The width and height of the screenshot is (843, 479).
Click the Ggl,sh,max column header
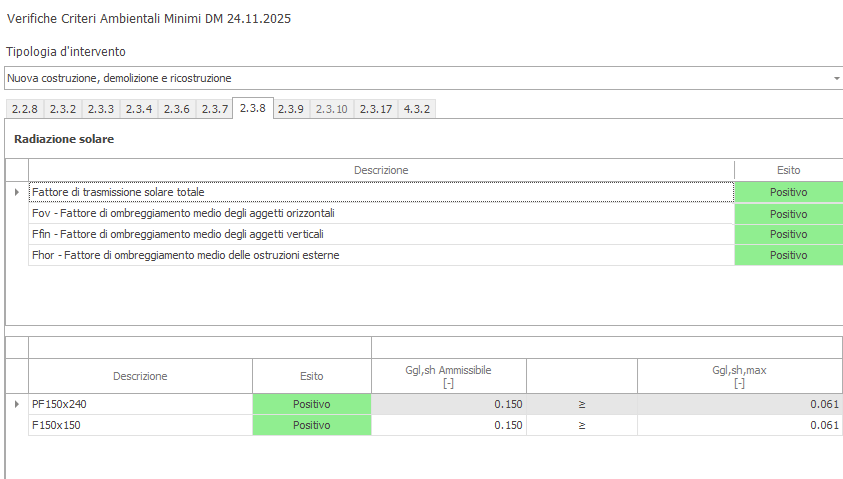click(739, 376)
